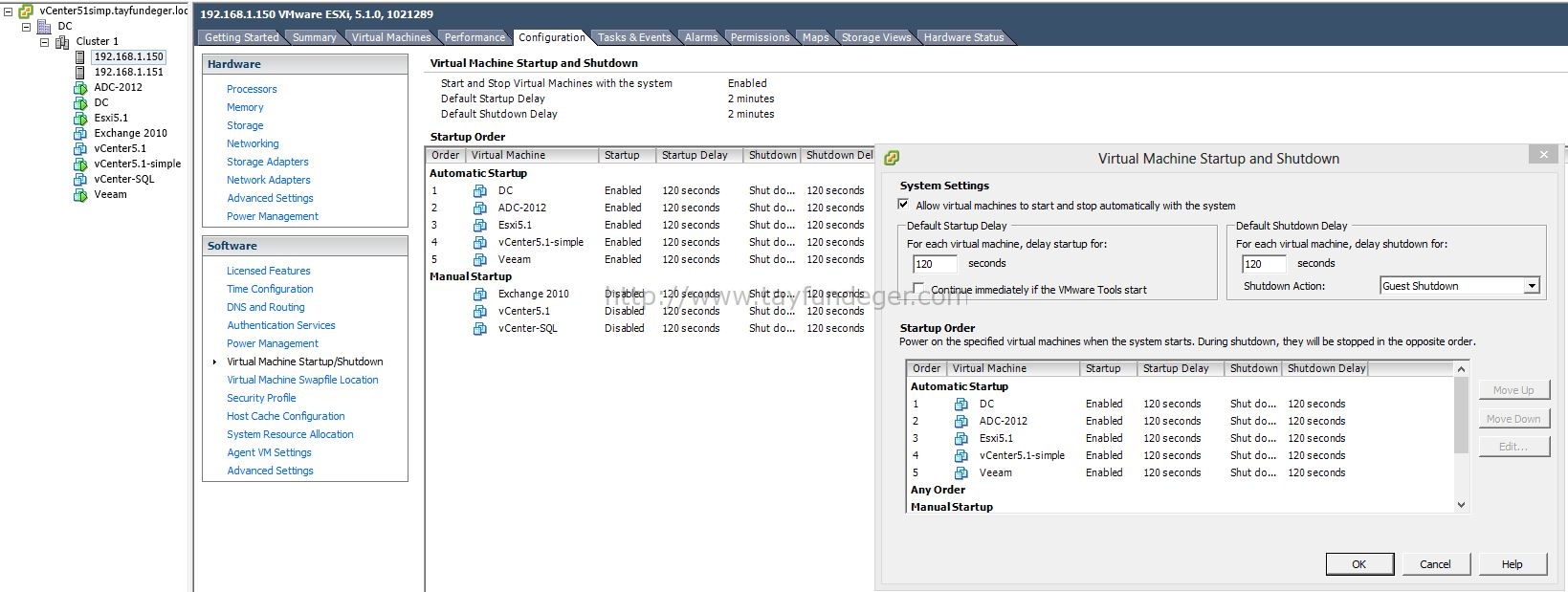Sort host list by Startup Delay column
1568x592 pixels.
coord(699,155)
